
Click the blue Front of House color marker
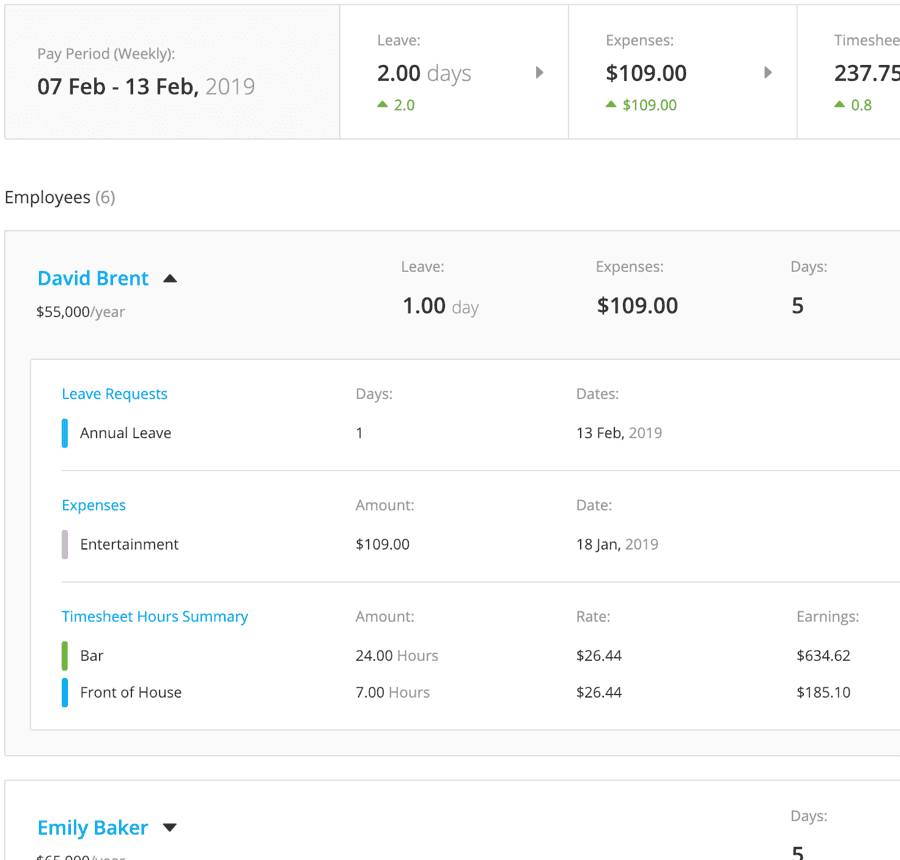click(65, 692)
